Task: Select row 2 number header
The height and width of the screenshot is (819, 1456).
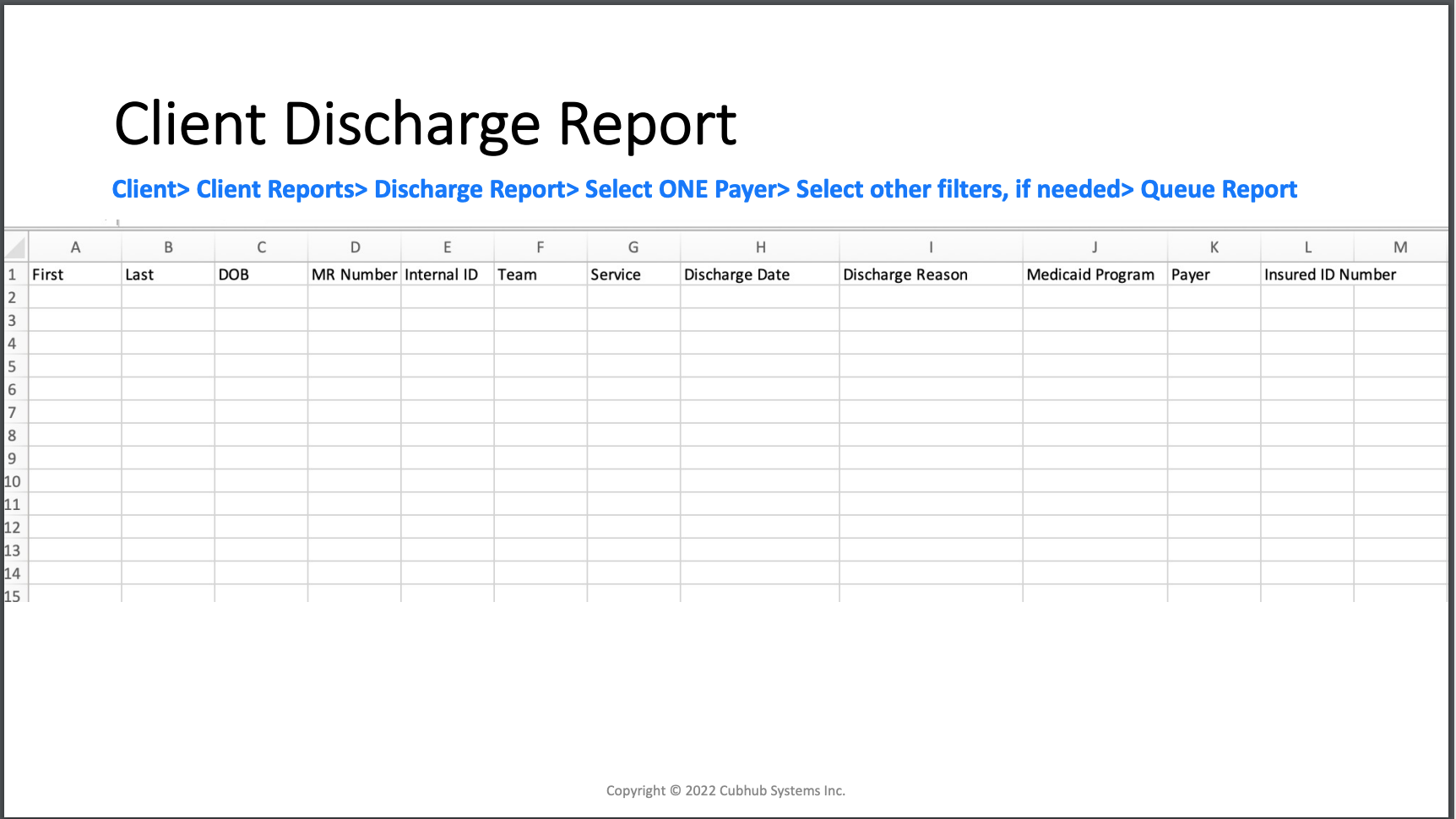Action: tap(16, 297)
